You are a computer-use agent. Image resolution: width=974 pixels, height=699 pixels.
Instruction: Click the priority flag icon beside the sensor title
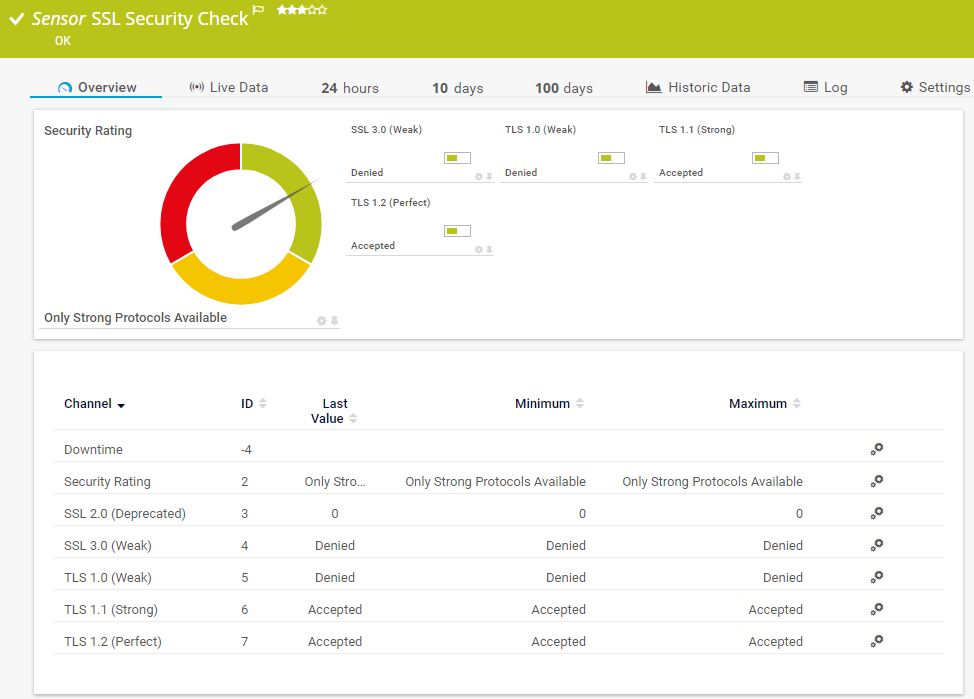point(258,10)
